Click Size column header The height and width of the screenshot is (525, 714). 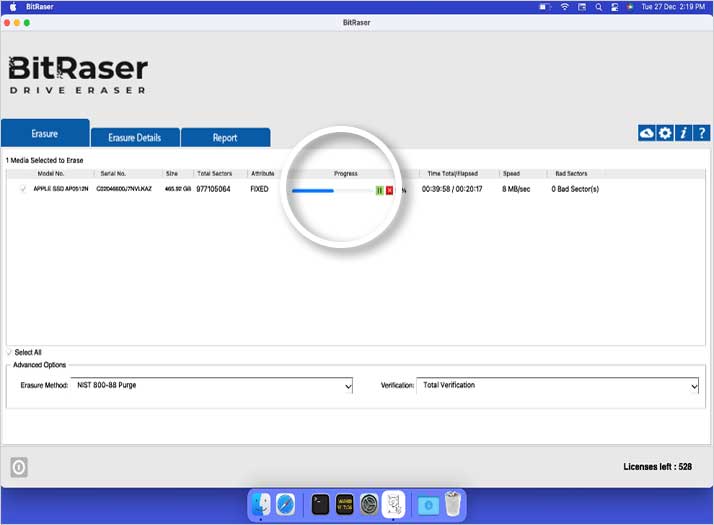172,173
